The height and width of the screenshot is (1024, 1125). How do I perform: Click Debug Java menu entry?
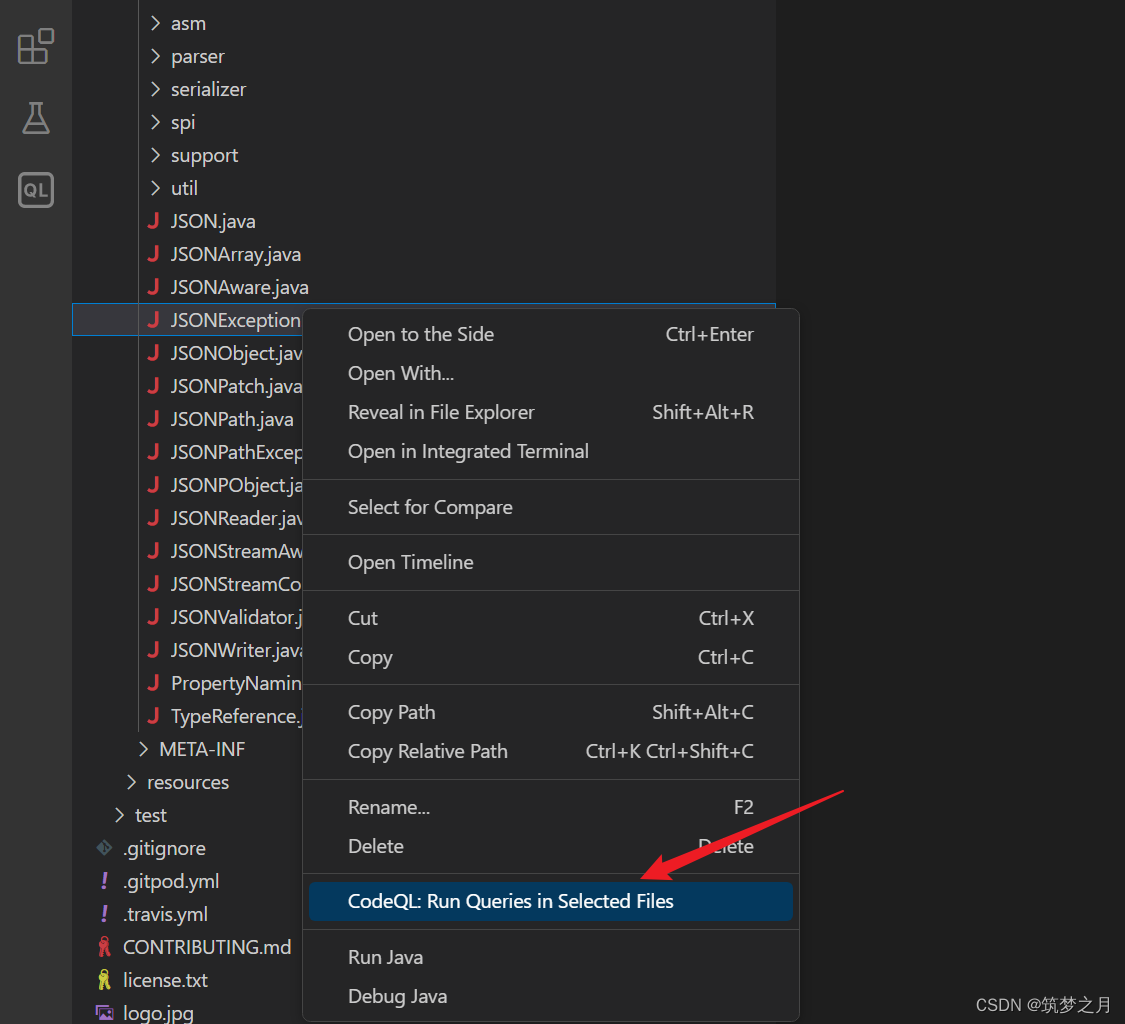pyautogui.click(x=397, y=996)
